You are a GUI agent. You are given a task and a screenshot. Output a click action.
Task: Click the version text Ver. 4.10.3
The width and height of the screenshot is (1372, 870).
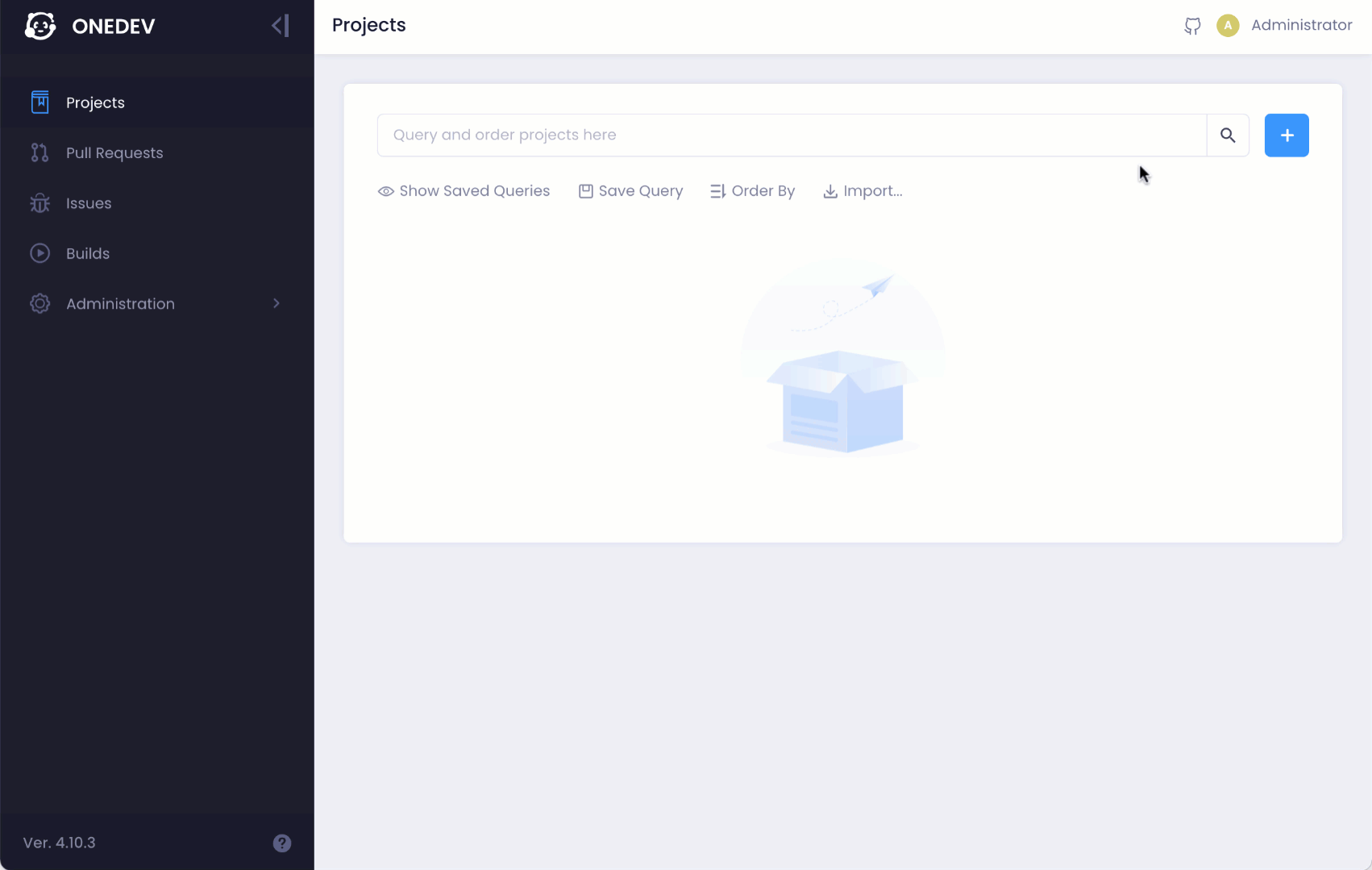click(60, 843)
